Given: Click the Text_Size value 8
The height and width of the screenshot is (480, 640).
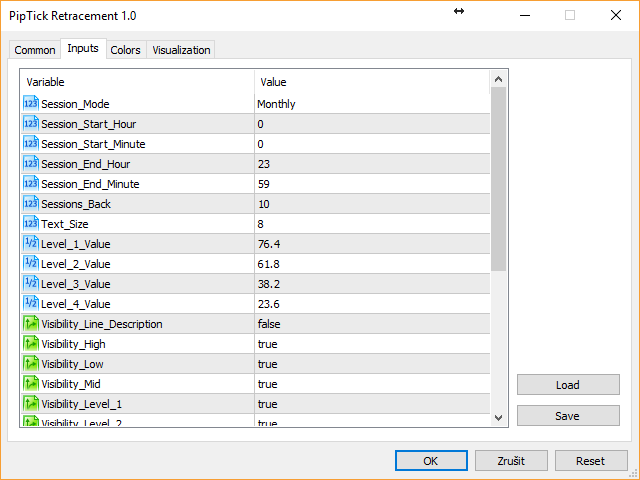Looking at the screenshot, I should click(260, 224).
